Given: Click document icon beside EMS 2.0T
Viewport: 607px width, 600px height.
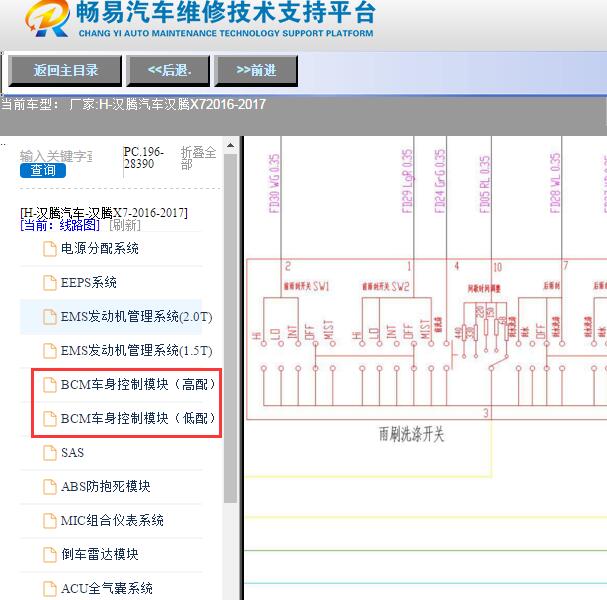Looking at the screenshot, I should tap(50, 317).
